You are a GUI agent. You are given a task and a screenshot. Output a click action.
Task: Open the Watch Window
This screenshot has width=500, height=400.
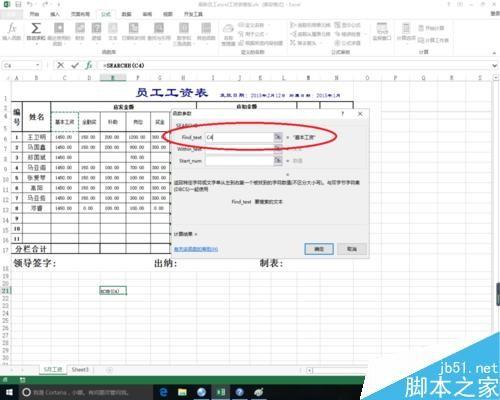[x=382, y=32]
